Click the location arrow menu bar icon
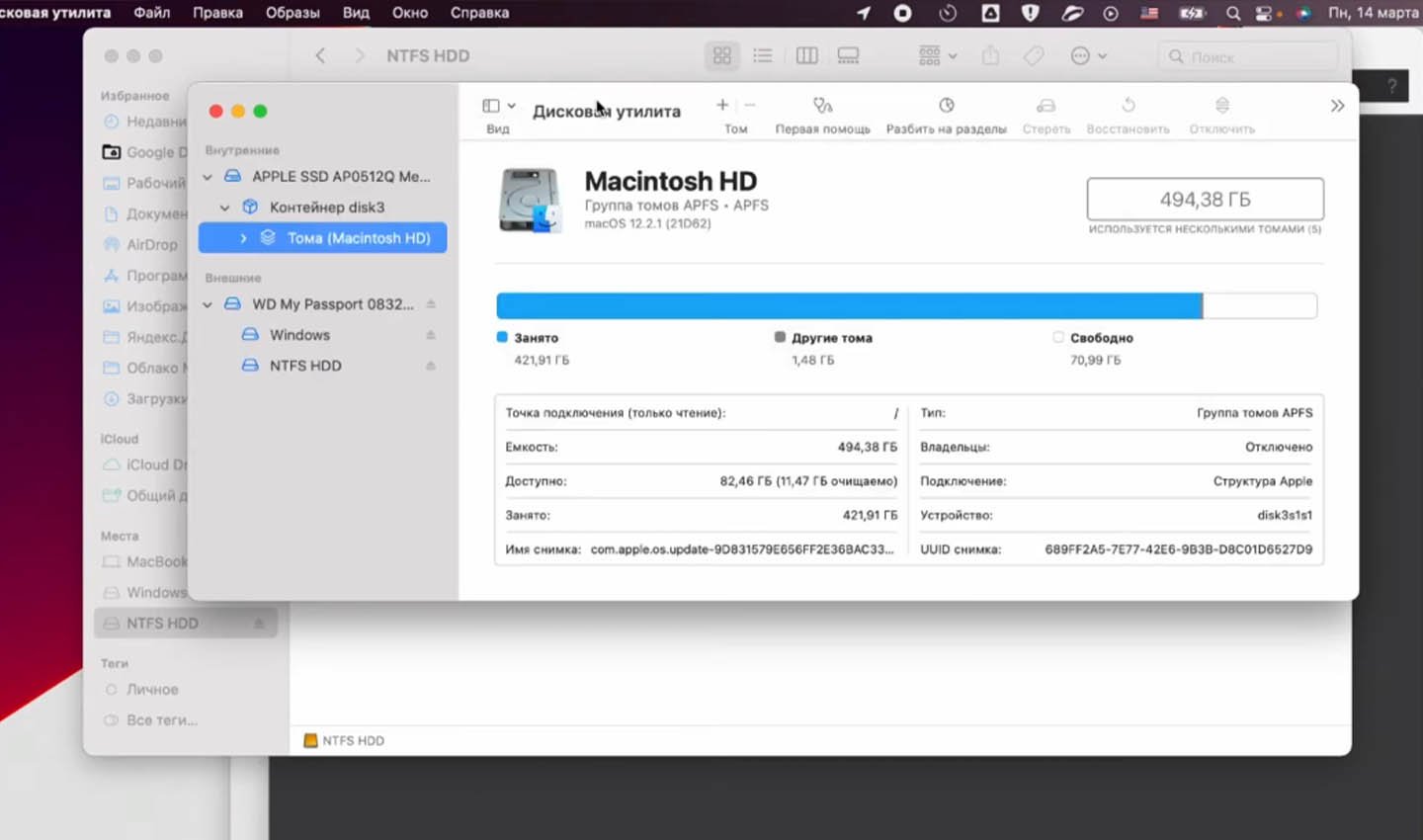Viewport: 1423px width, 840px height. [x=864, y=13]
